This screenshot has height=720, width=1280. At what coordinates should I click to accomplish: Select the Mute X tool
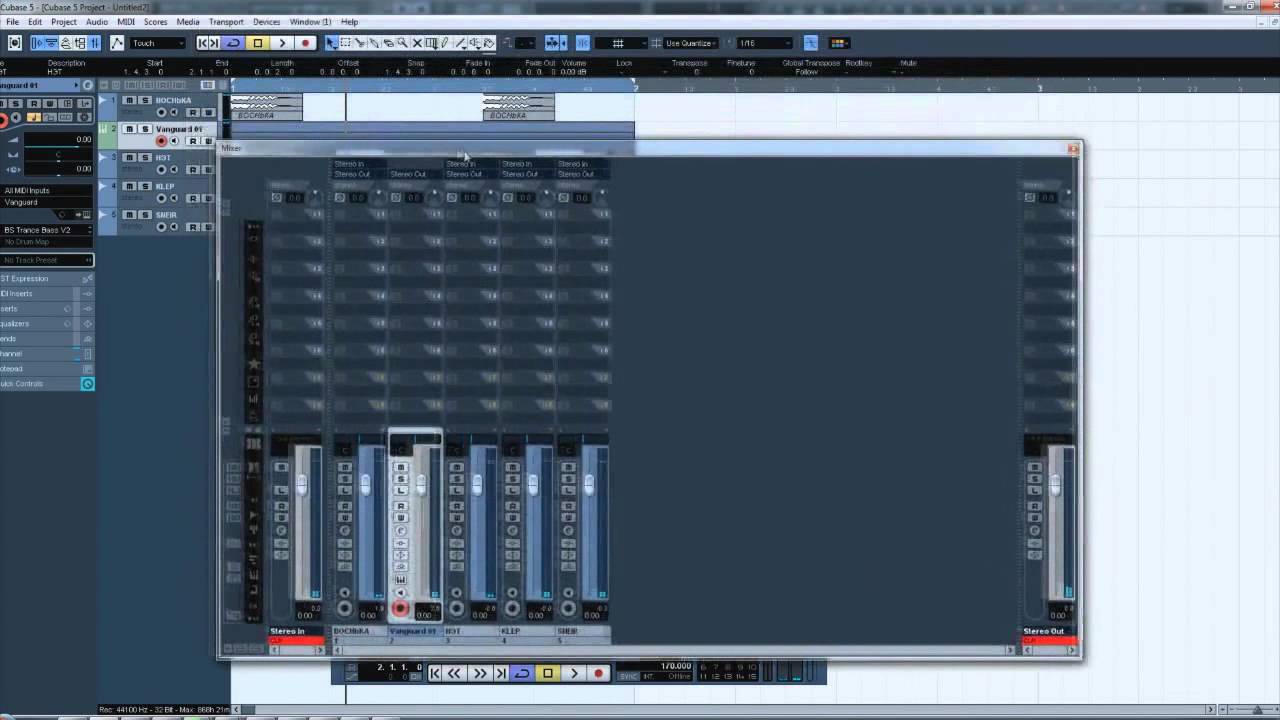click(x=417, y=43)
